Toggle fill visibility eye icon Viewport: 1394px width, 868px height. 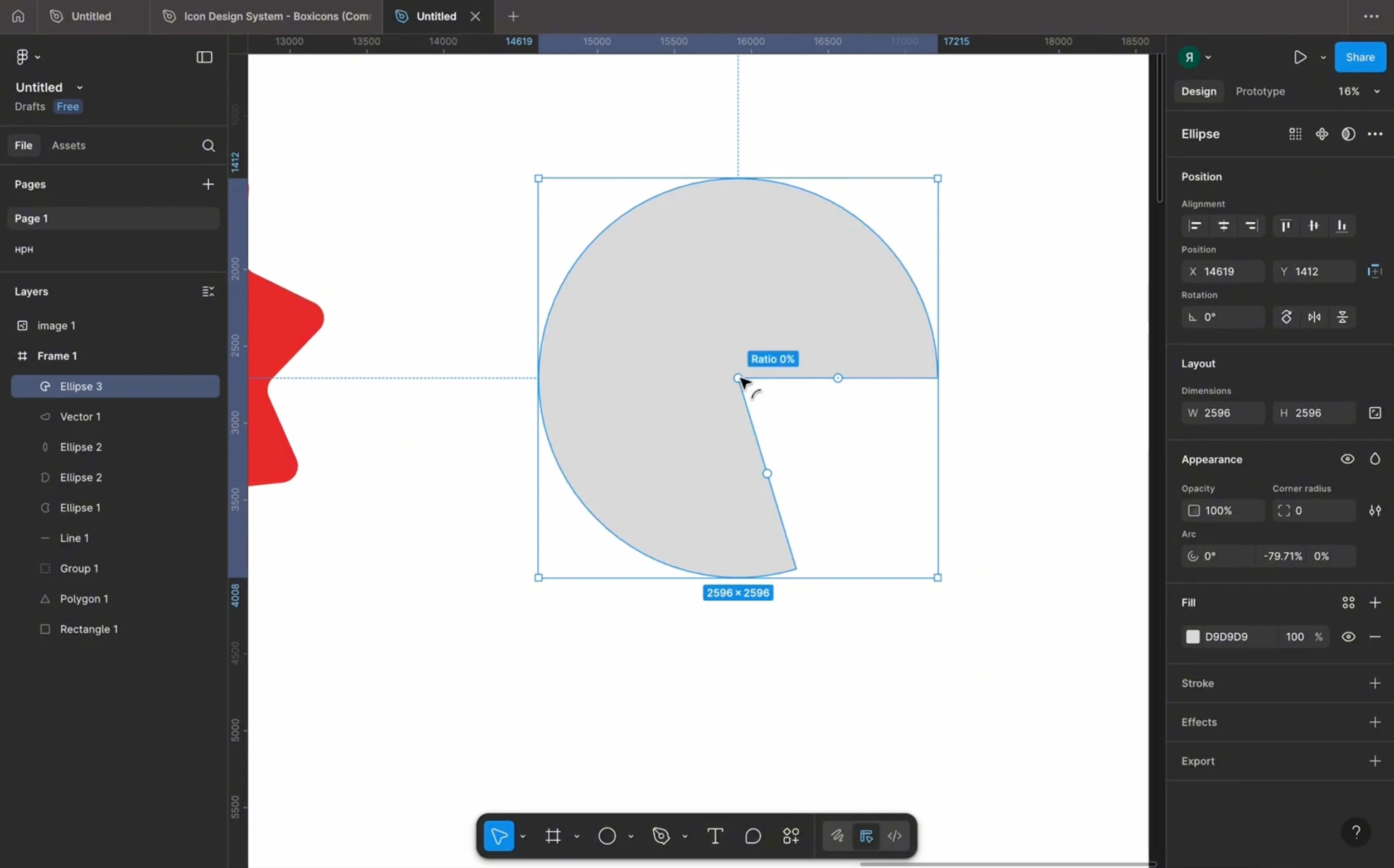1348,636
